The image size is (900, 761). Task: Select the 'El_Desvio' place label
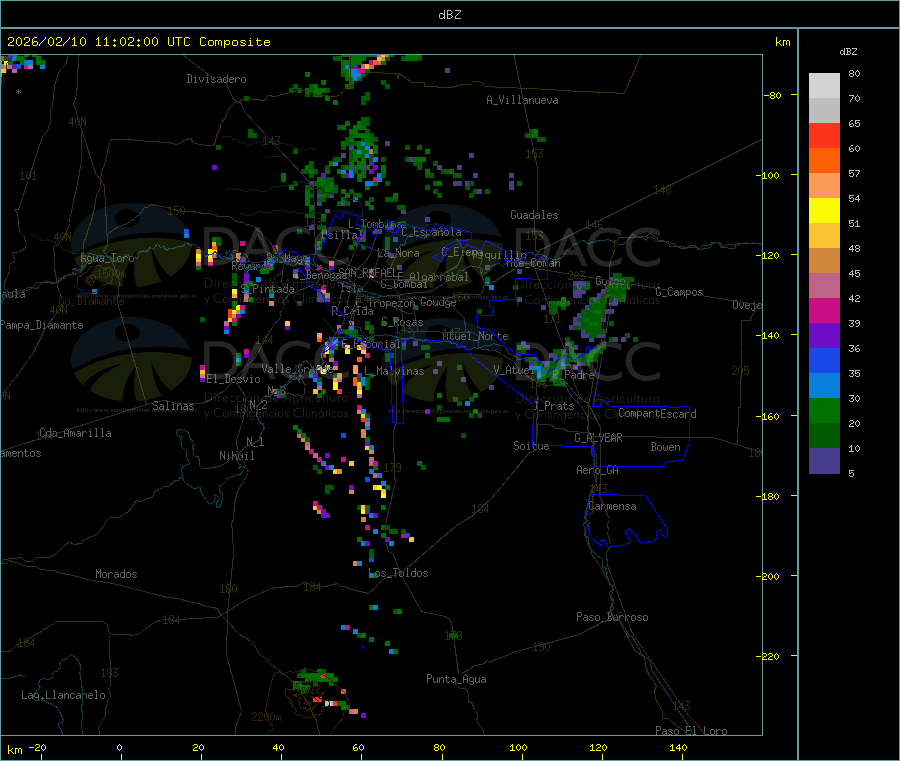234,379
